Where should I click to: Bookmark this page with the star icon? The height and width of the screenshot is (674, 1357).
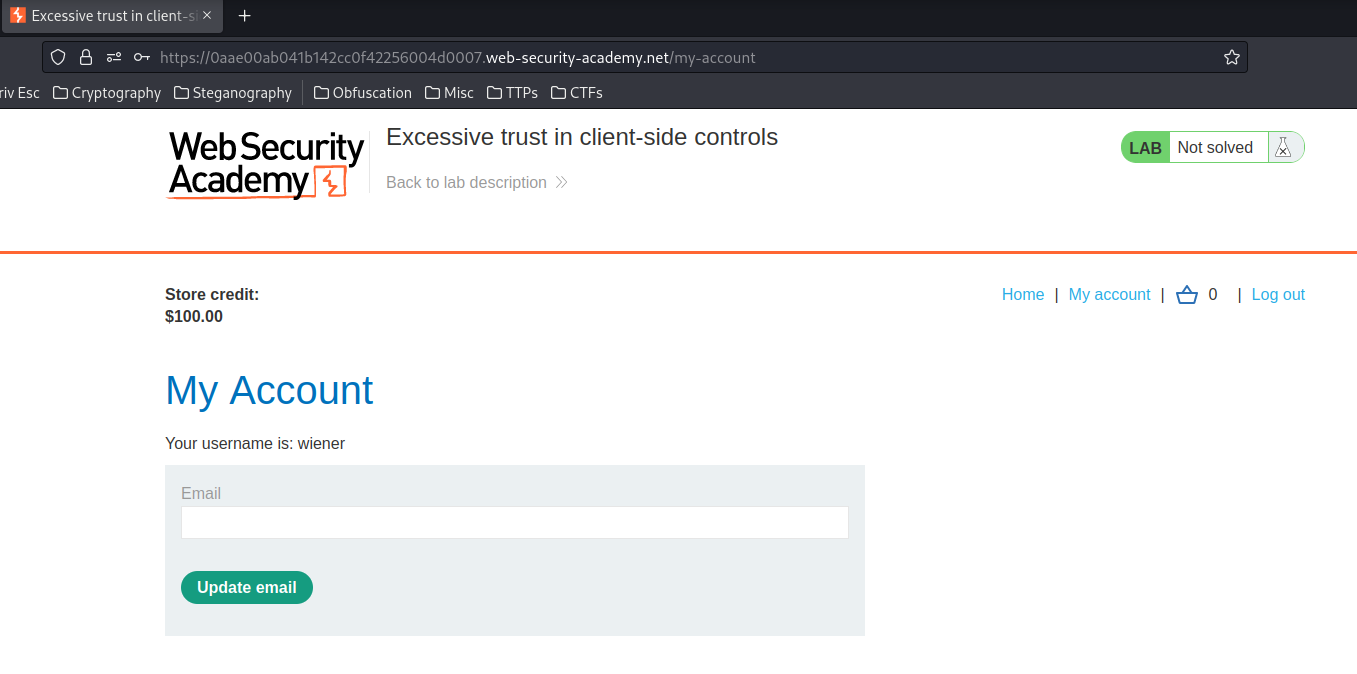[x=1232, y=57]
